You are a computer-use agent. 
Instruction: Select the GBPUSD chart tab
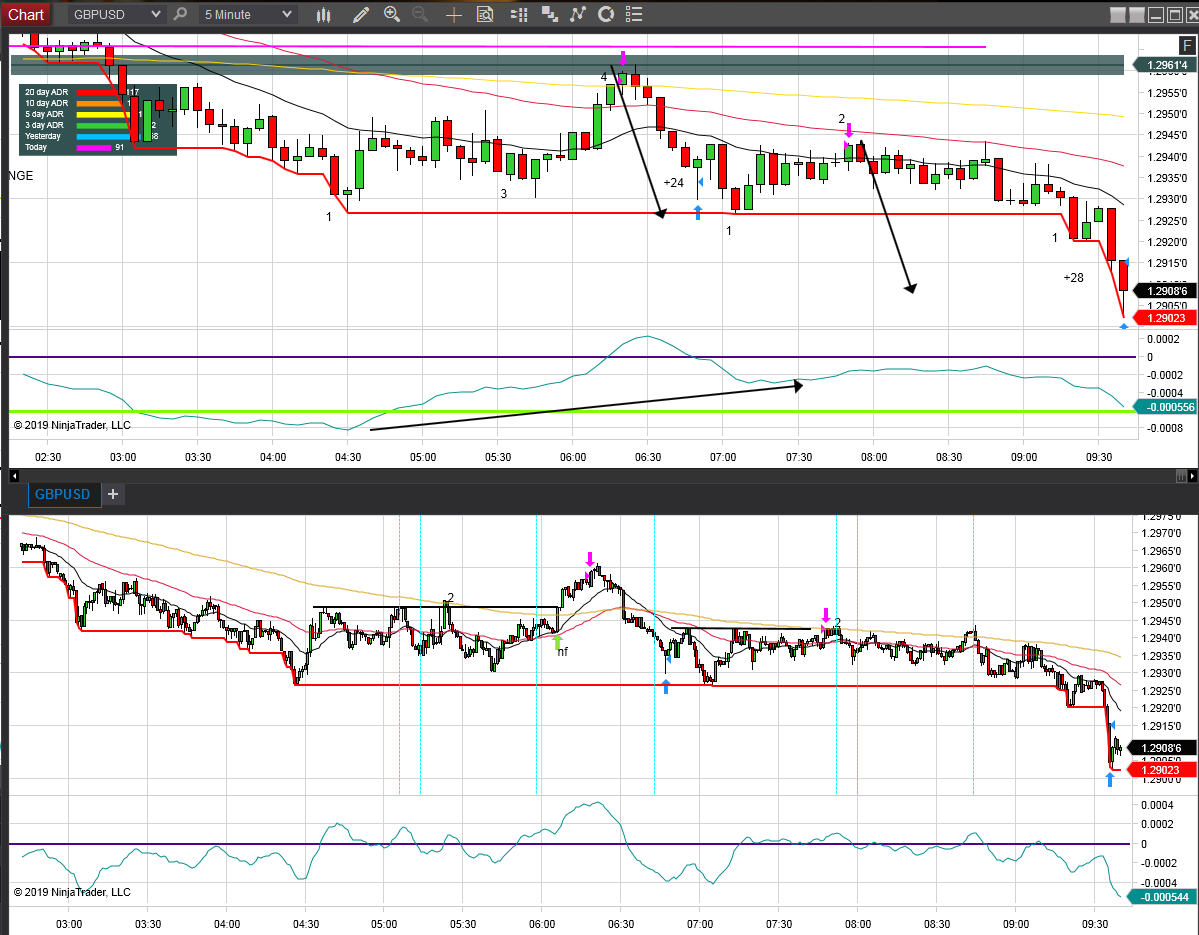[63, 494]
